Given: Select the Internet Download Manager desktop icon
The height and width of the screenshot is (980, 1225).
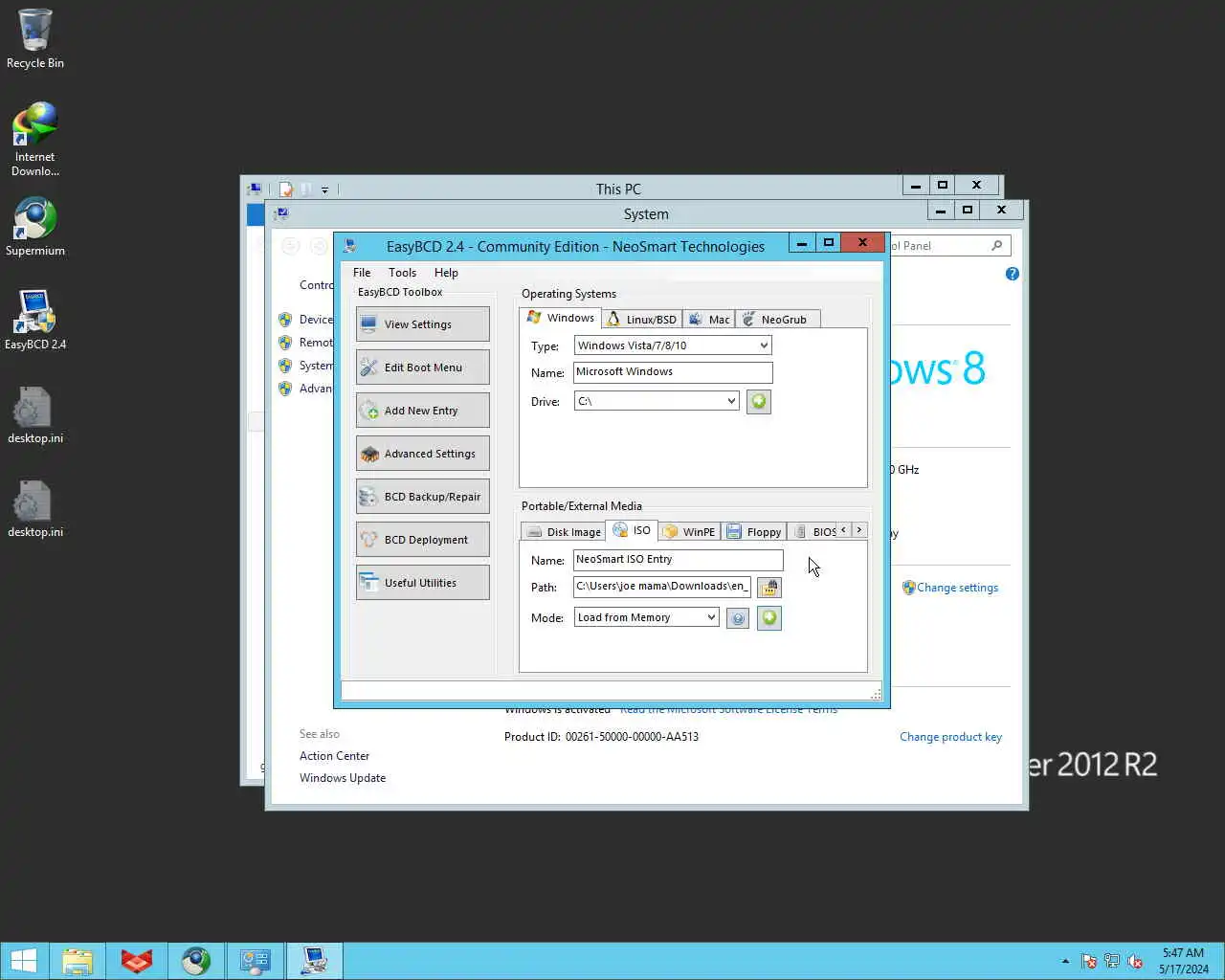Looking at the screenshot, I should pos(35,140).
